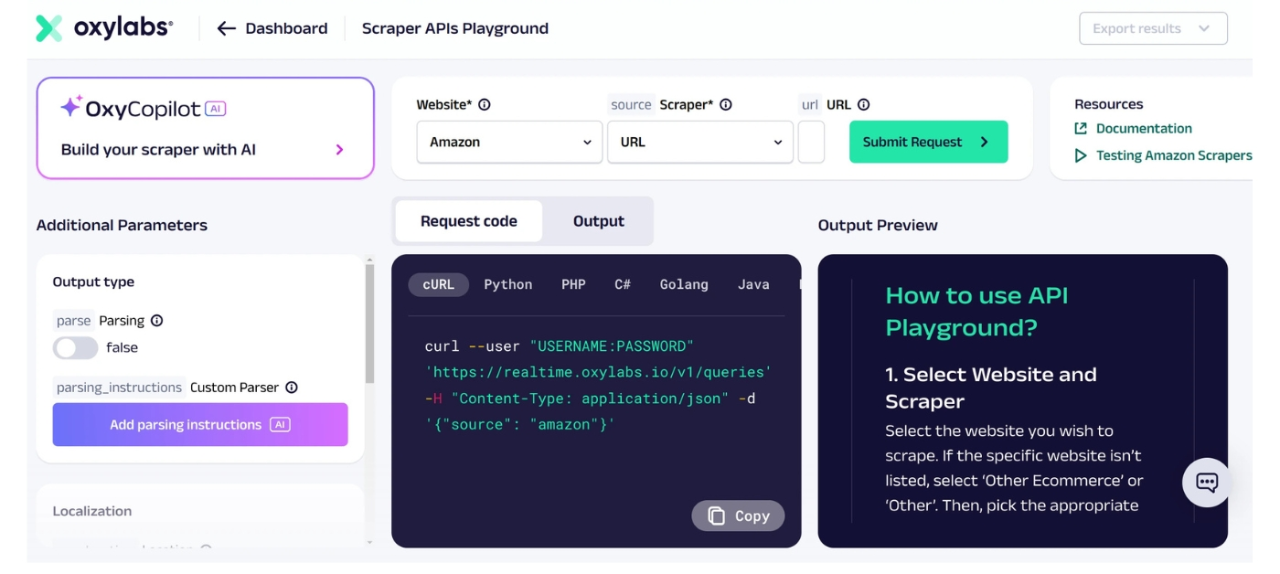Expand the Export results dropdown
The height and width of the screenshot is (574, 1280).
click(1153, 29)
